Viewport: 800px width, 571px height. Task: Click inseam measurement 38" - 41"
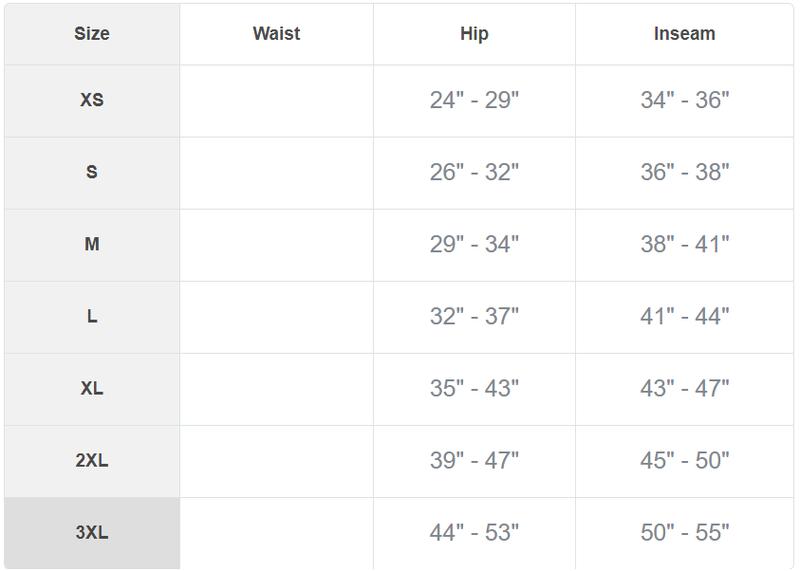coord(684,244)
